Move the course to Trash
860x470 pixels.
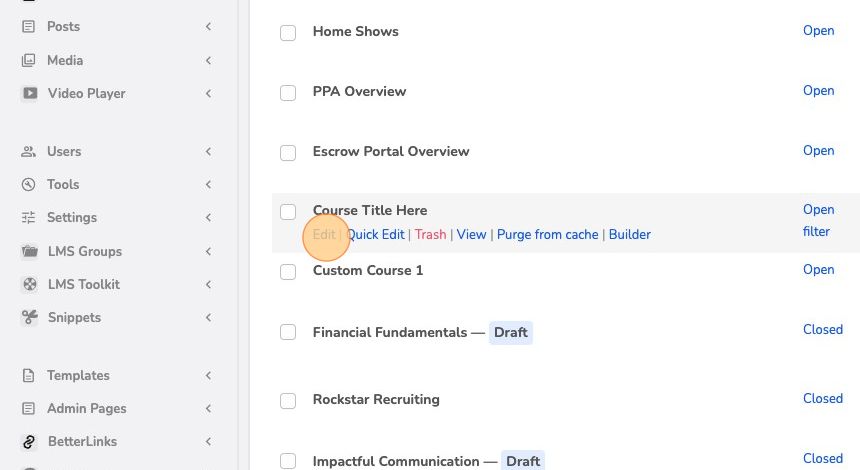pyautogui.click(x=431, y=234)
